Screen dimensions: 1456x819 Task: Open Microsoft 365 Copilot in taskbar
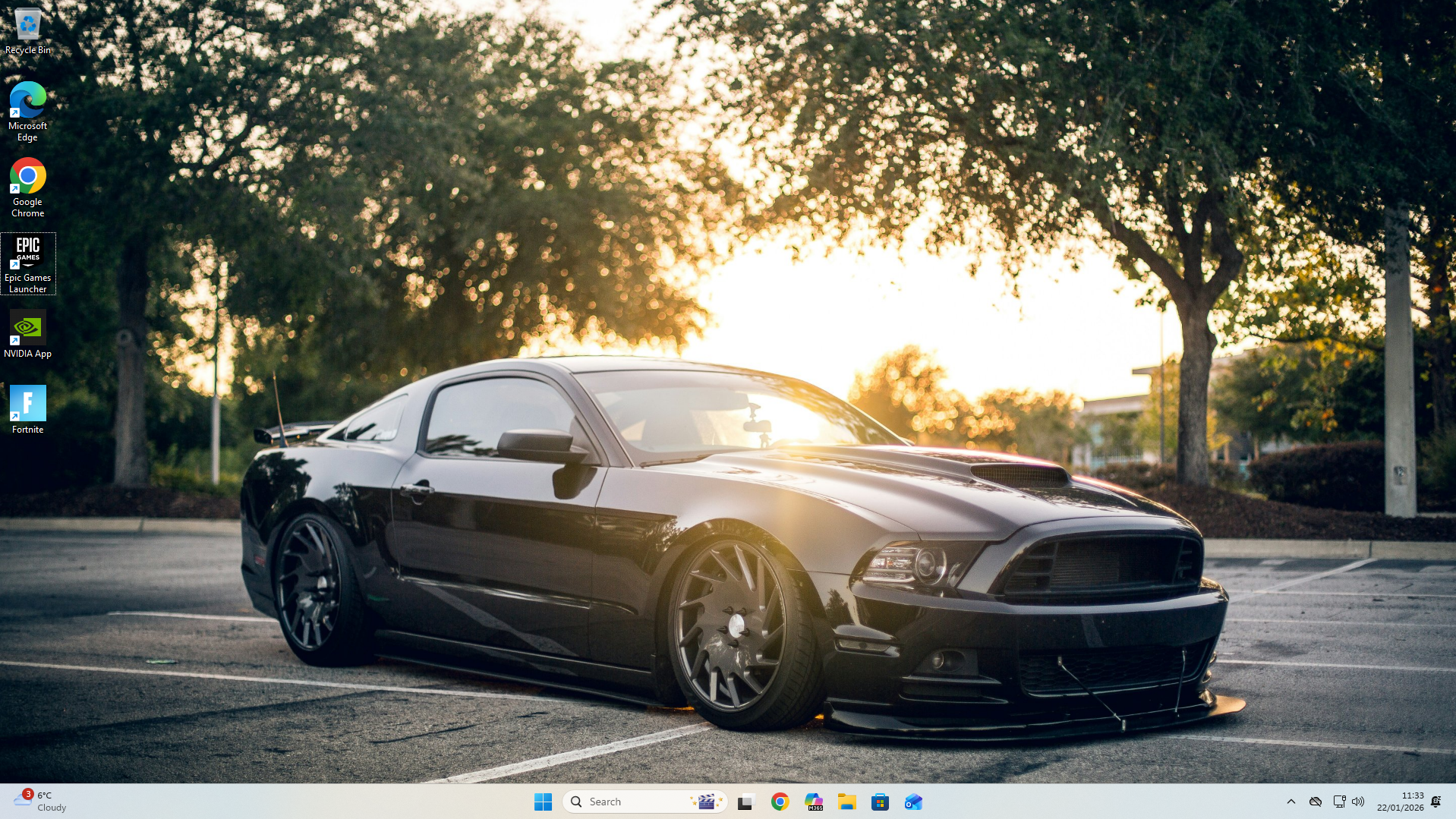[814, 802]
